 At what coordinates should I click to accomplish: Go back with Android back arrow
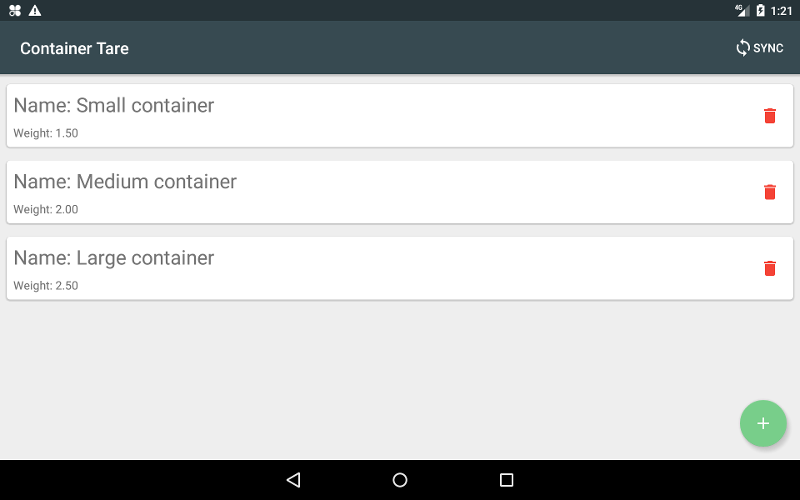pyautogui.click(x=293, y=480)
